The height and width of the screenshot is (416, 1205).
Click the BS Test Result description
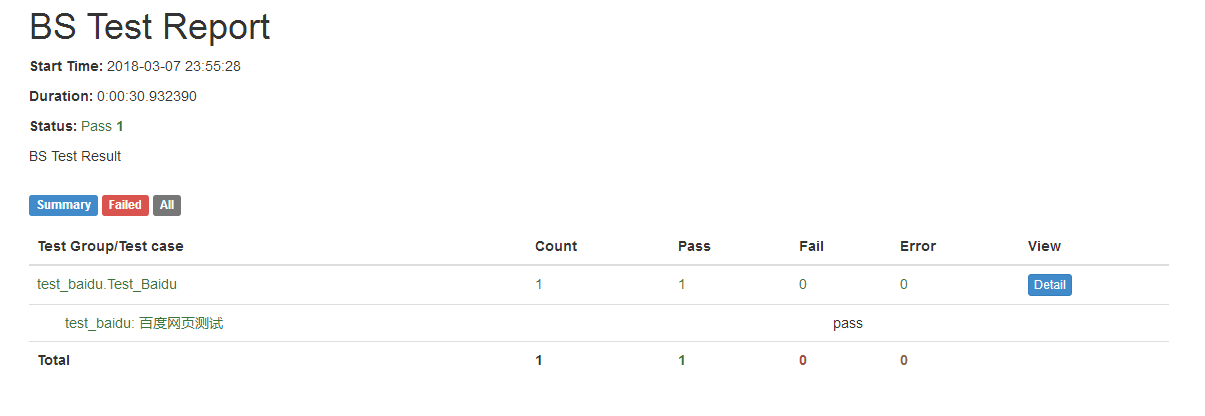click(x=75, y=157)
